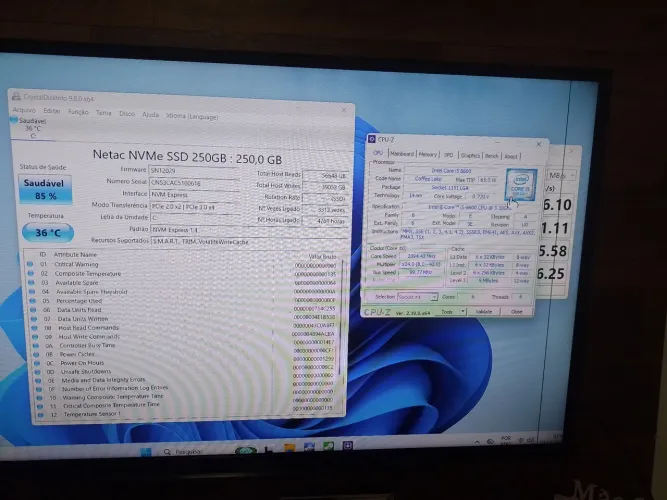
Task: Select the Media and Data Integrity Errors row
Action: 187,379
